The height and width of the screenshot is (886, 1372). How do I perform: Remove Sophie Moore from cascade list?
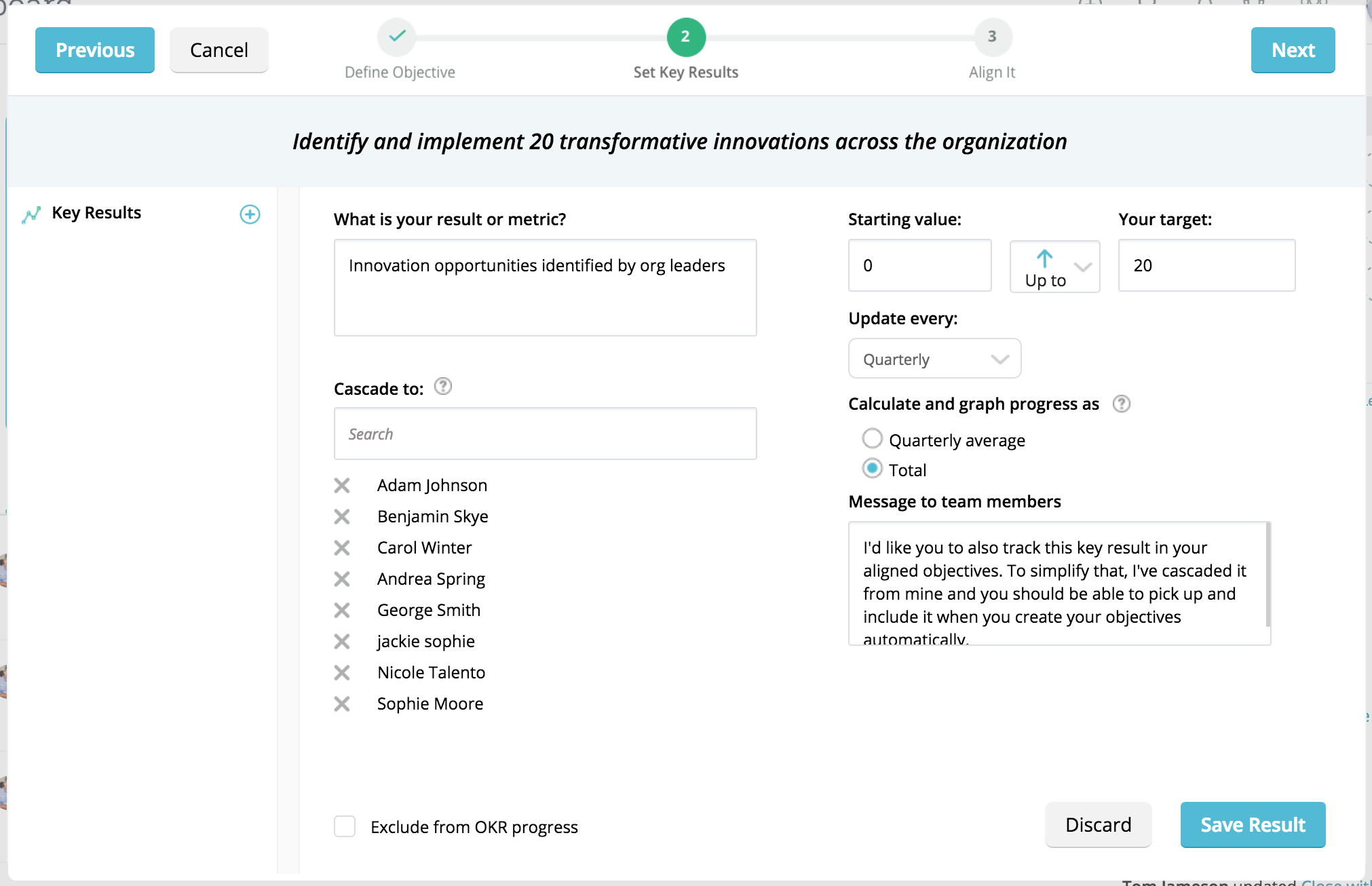[342, 704]
